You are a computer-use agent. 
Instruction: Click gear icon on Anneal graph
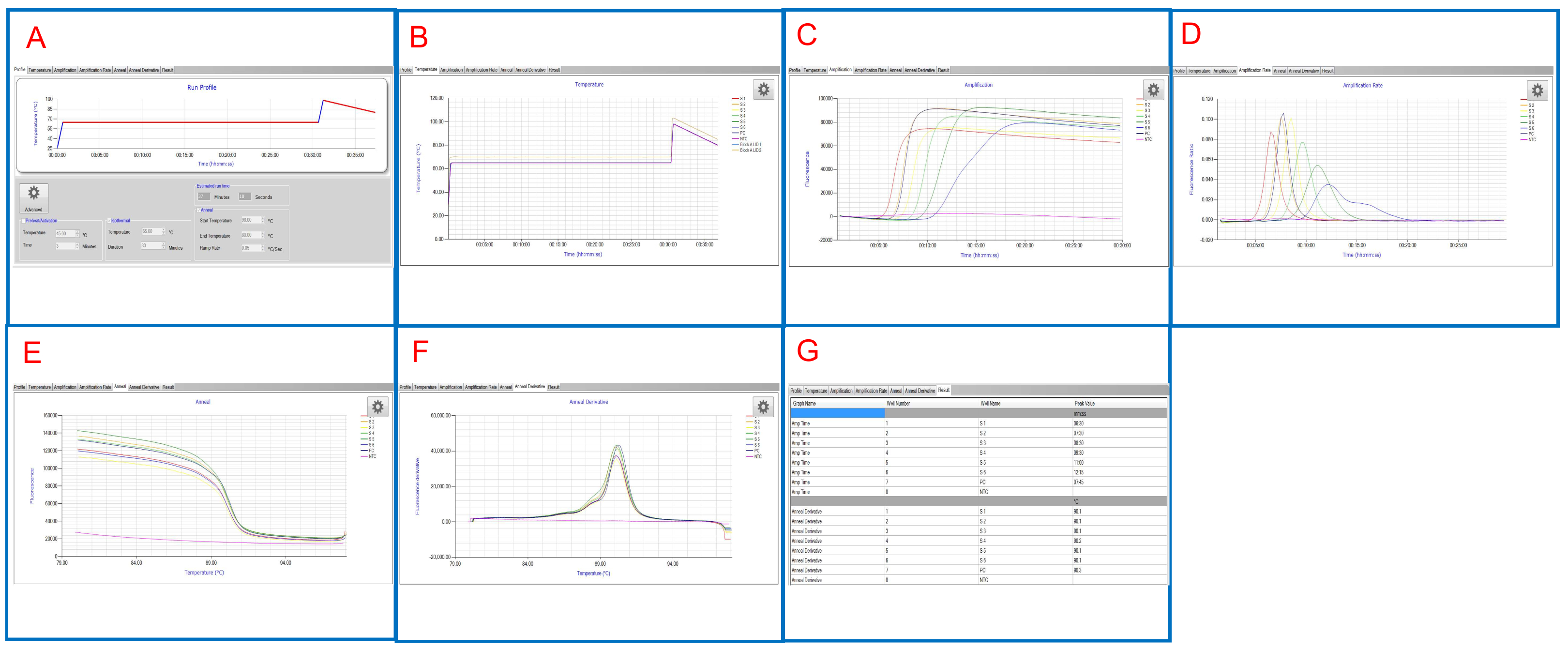pyautogui.click(x=377, y=407)
